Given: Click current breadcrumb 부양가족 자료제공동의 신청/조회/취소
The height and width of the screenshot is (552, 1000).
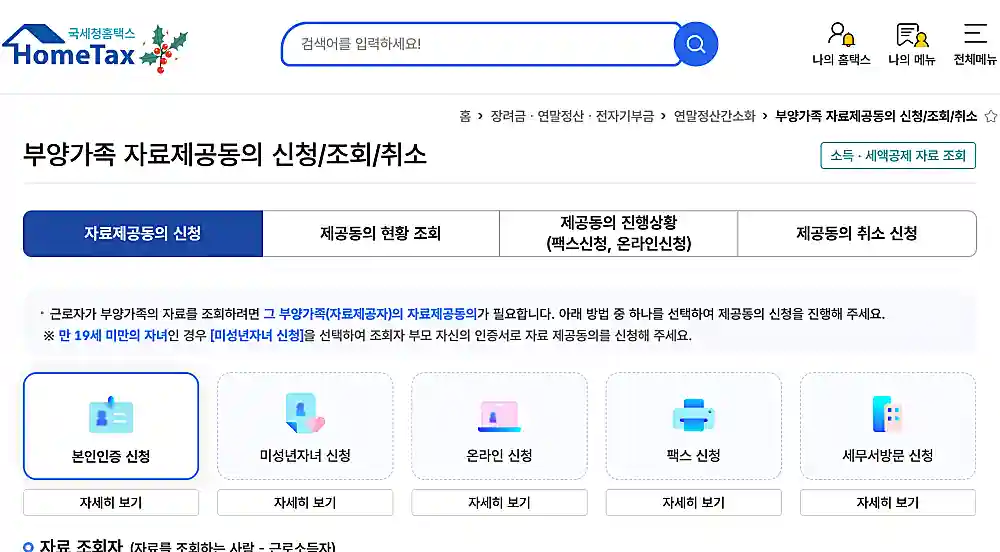Looking at the screenshot, I should point(876,116).
